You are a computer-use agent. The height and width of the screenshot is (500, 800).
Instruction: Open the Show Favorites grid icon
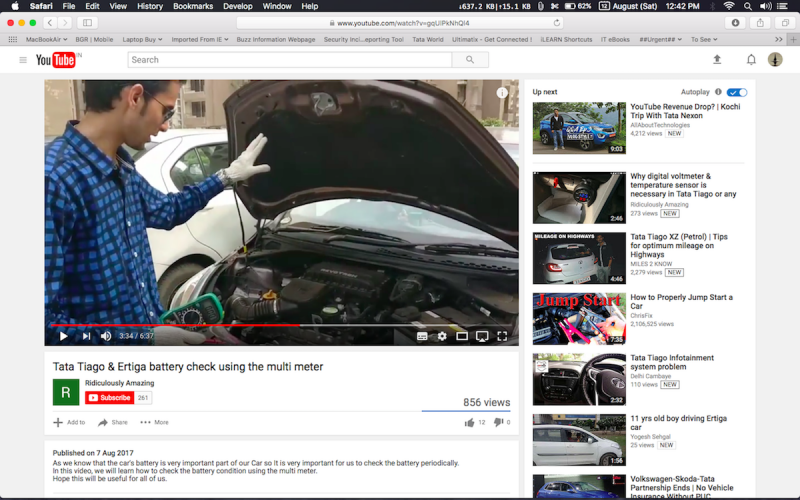point(13,39)
